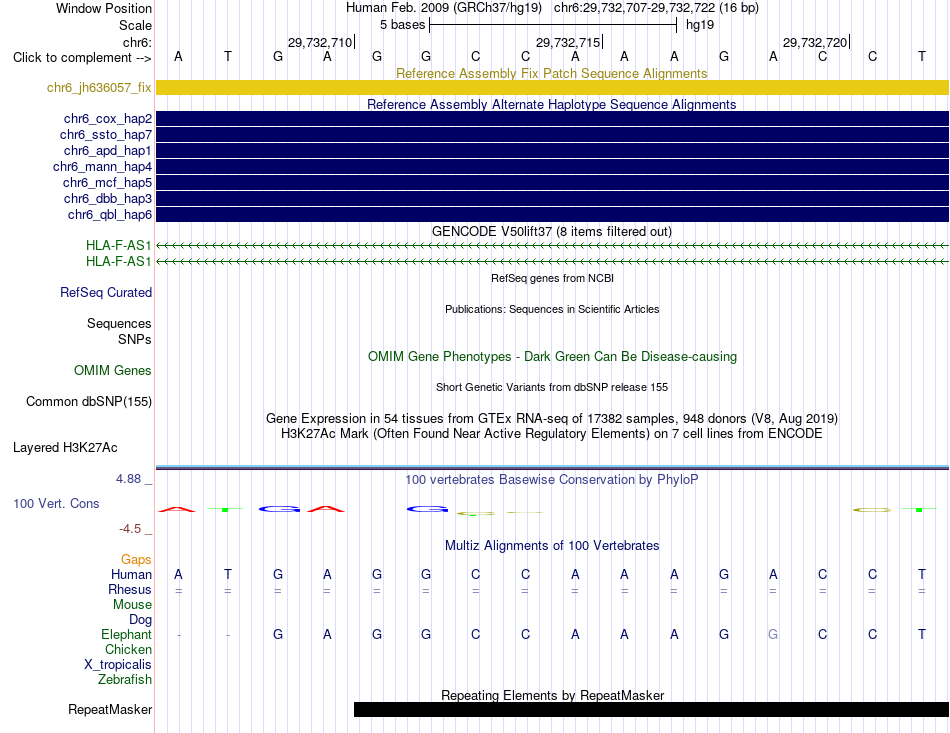The width and height of the screenshot is (950, 733).
Task: Click the chr6_qbl_hap6 dark blue alignment bar
Action: click(552, 214)
